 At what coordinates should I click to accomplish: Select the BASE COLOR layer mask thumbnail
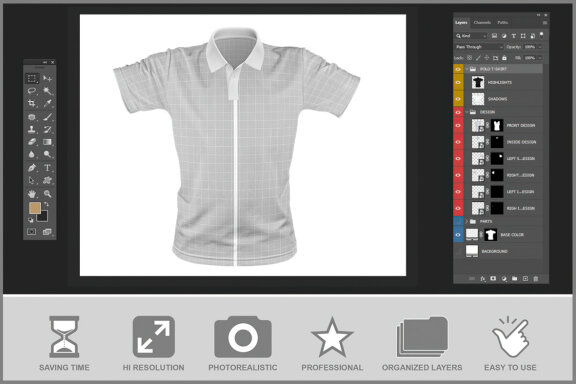point(490,234)
